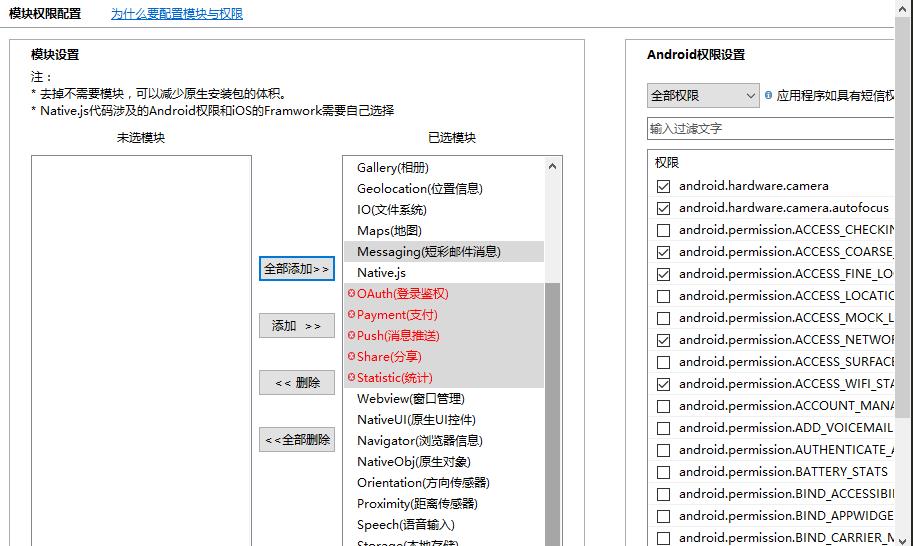Focus the 输入过滤文字 filter field
Image resolution: width=913 pixels, height=546 pixels.
(770, 129)
